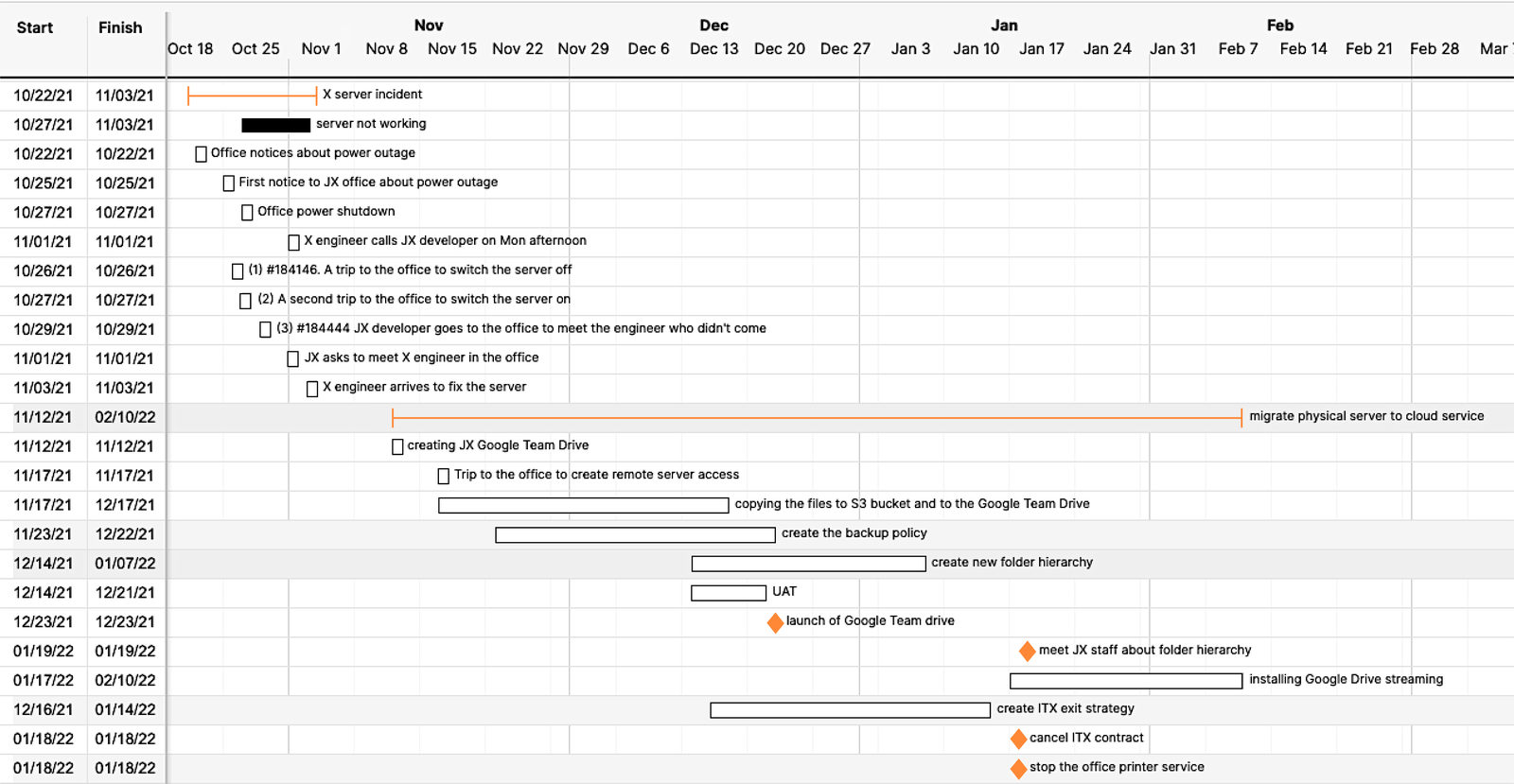Click the Trip to office remote access box

click(x=444, y=476)
